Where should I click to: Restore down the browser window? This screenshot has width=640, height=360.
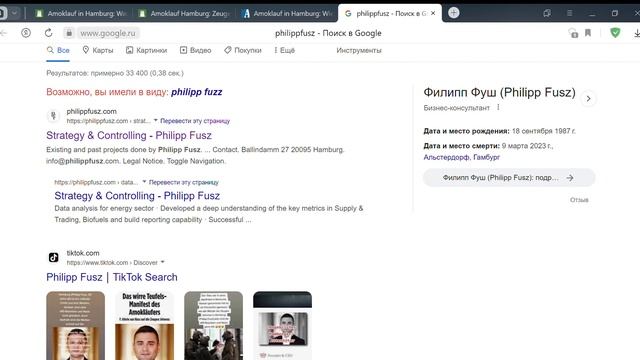point(615,13)
